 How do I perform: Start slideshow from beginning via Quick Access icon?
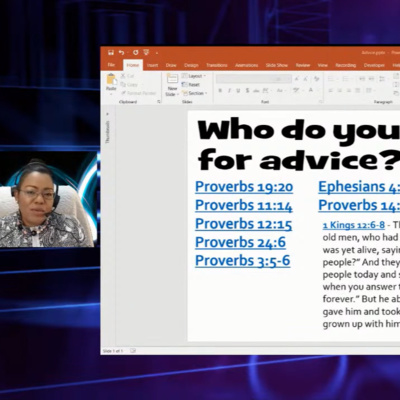(x=146, y=52)
